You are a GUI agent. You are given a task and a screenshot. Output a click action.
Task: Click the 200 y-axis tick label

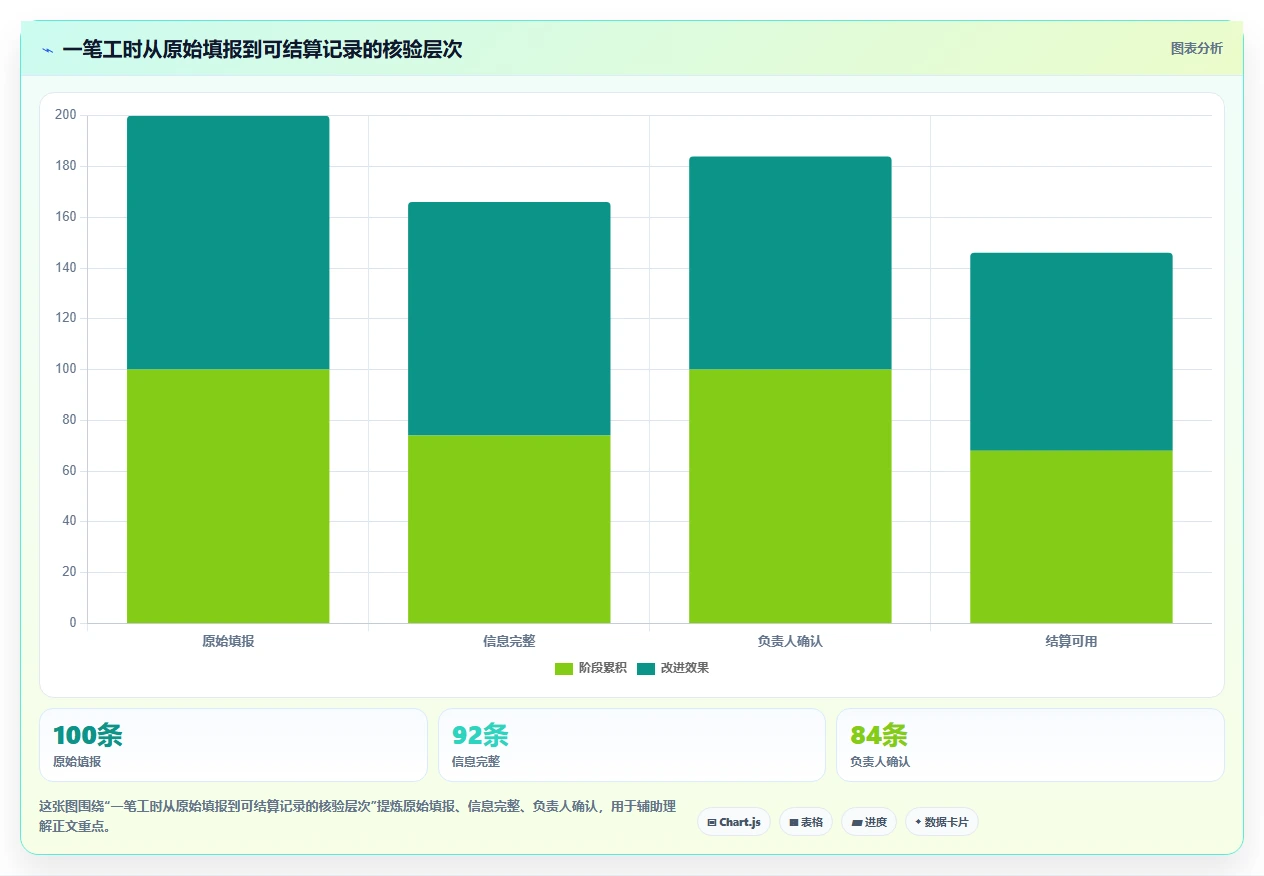[66, 115]
